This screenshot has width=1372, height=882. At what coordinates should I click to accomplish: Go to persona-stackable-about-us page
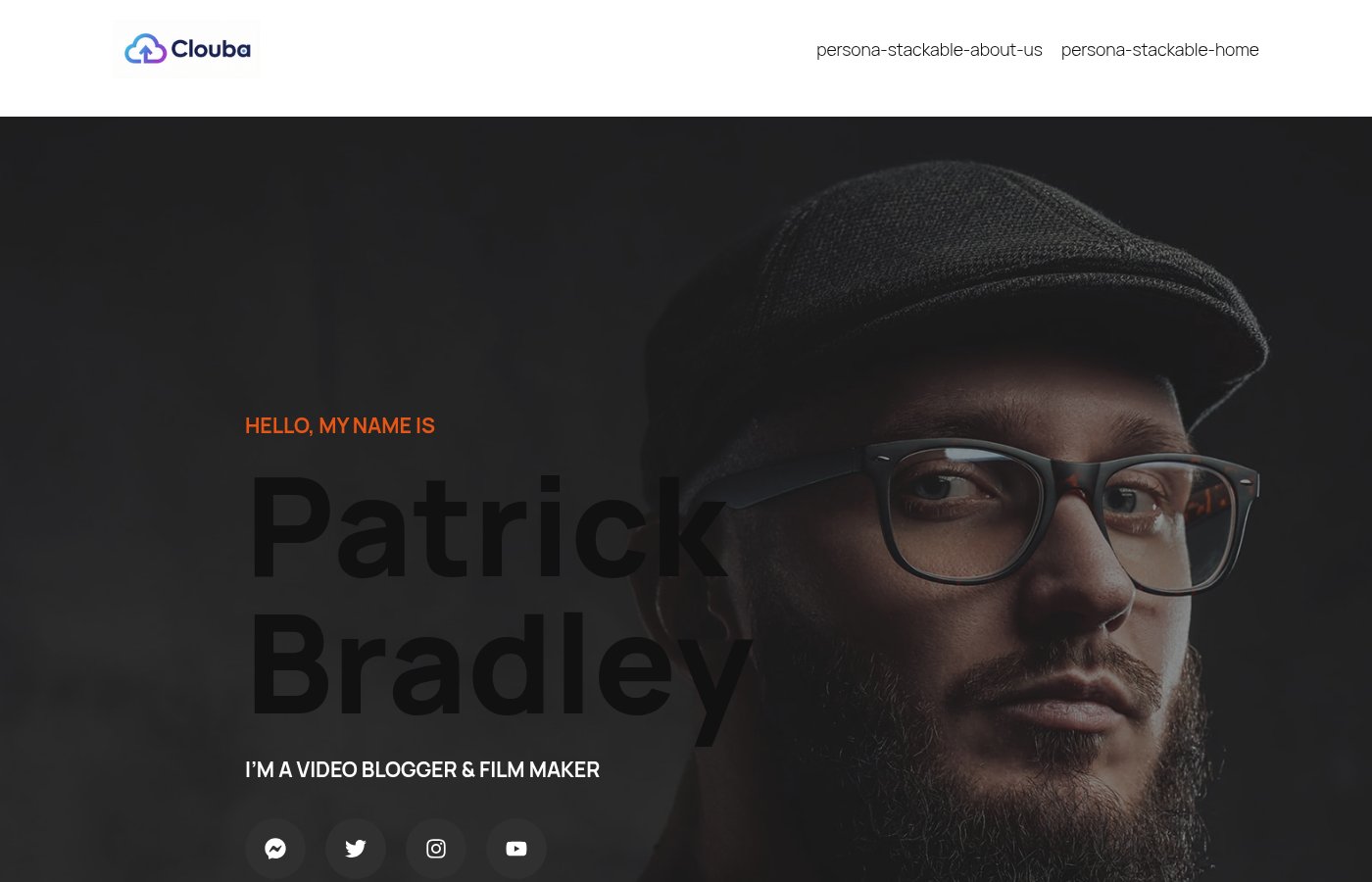(x=929, y=49)
